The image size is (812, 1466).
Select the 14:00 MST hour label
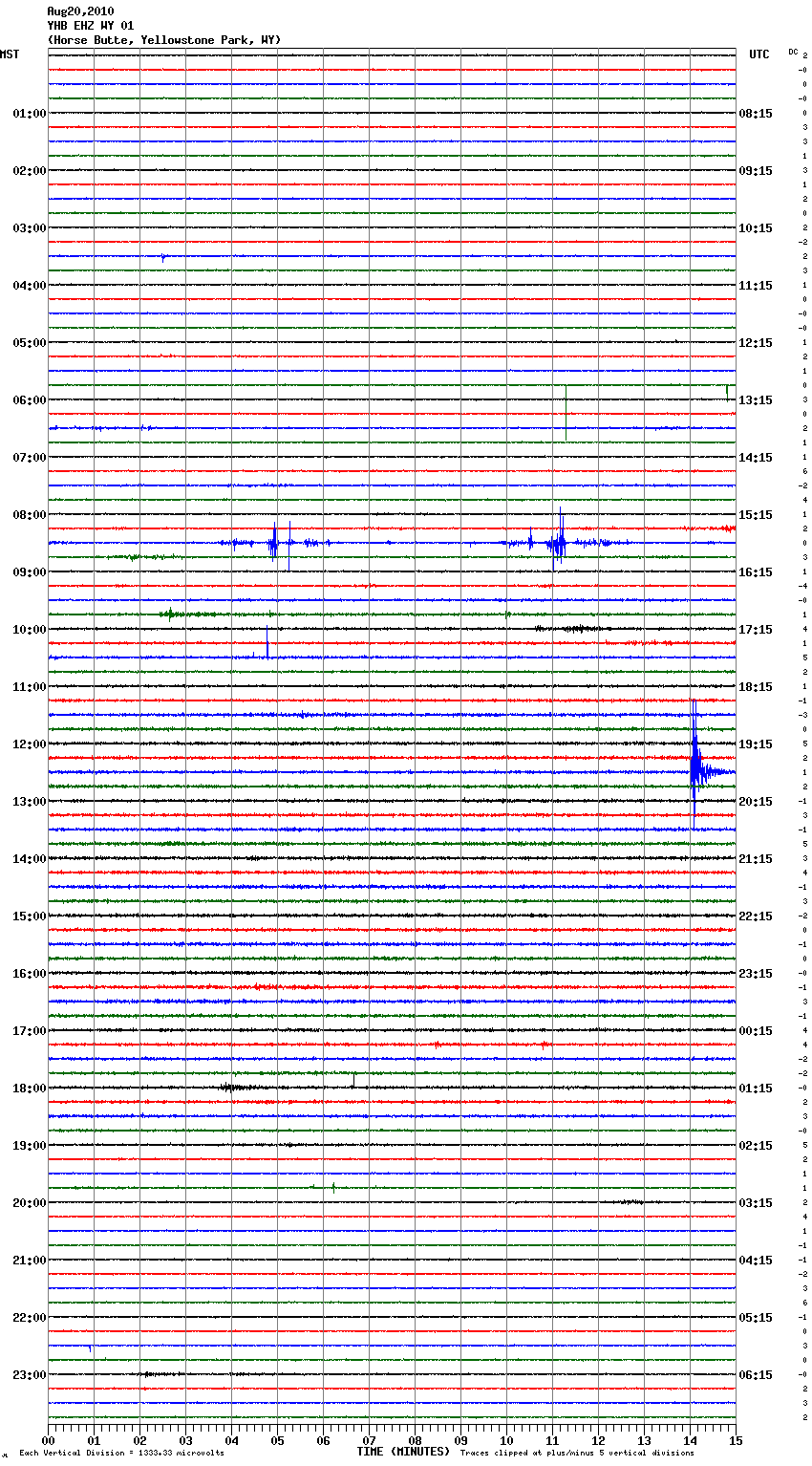point(30,859)
